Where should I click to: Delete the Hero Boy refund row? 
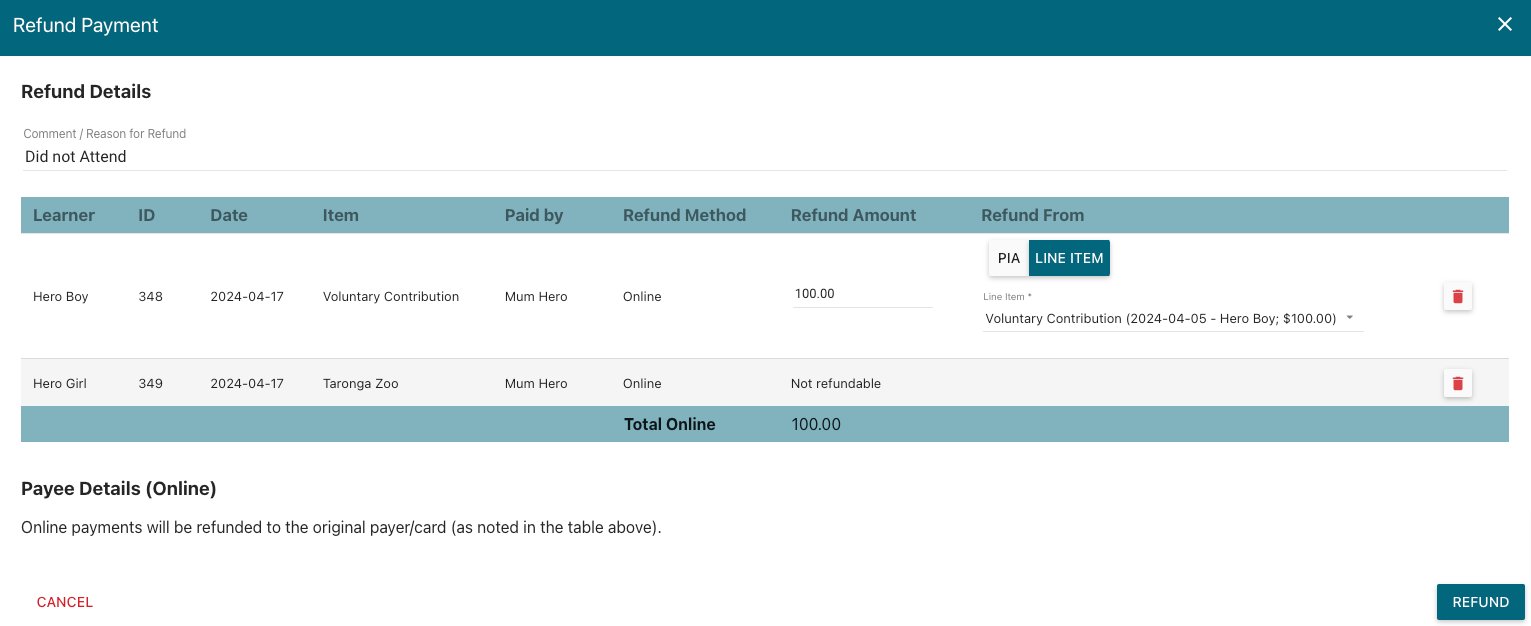pos(1457,296)
